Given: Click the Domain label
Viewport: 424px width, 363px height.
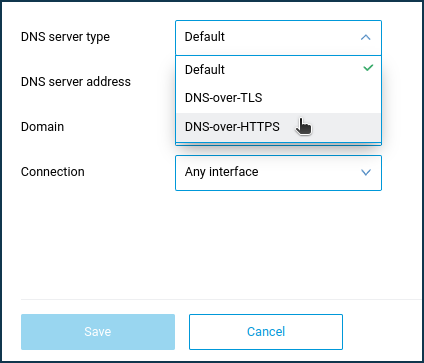Looking at the screenshot, I should point(42,127).
